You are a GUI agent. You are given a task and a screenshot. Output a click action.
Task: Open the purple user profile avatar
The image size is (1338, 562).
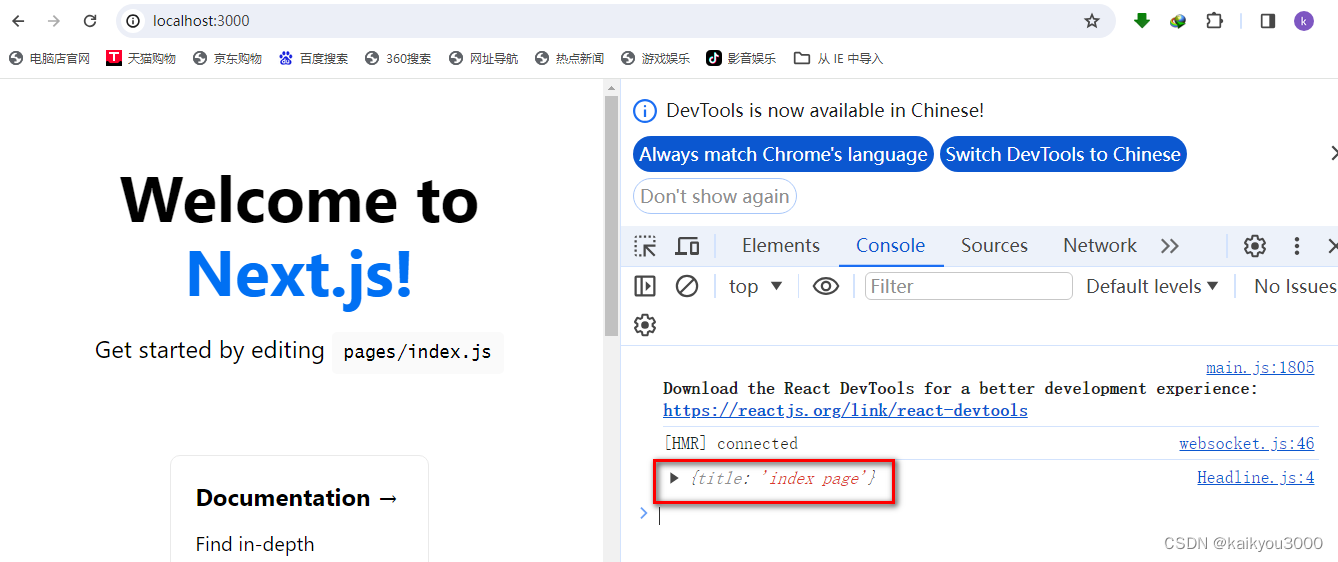click(x=1304, y=21)
